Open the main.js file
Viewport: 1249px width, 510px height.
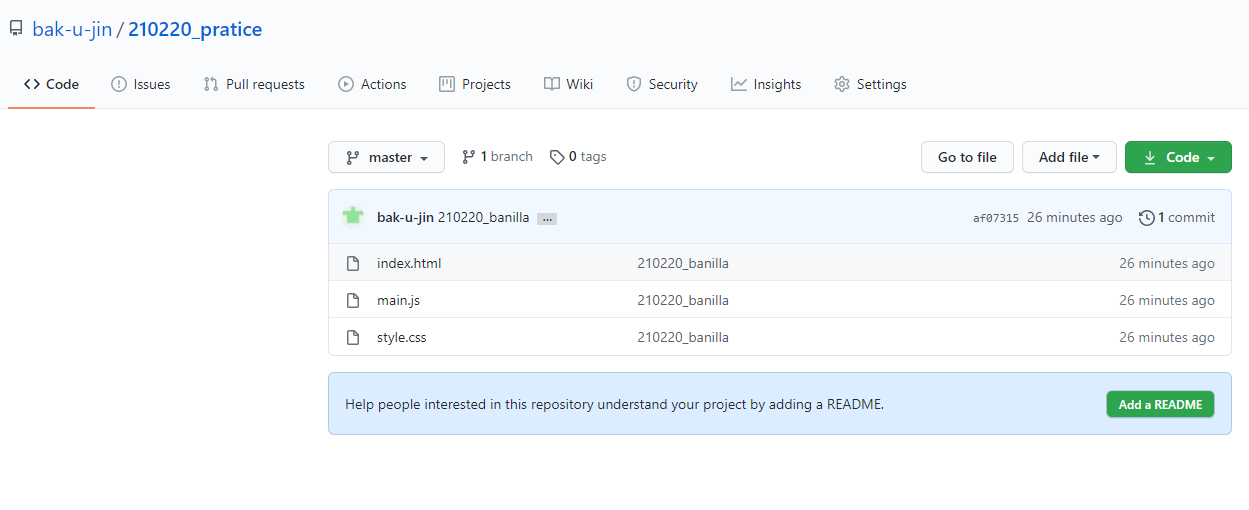399,300
